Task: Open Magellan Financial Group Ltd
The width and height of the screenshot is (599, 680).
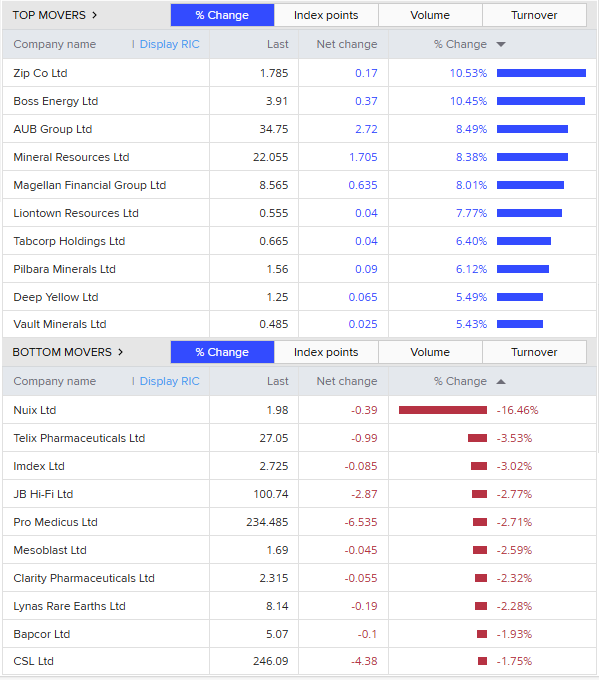Action: (90, 185)
